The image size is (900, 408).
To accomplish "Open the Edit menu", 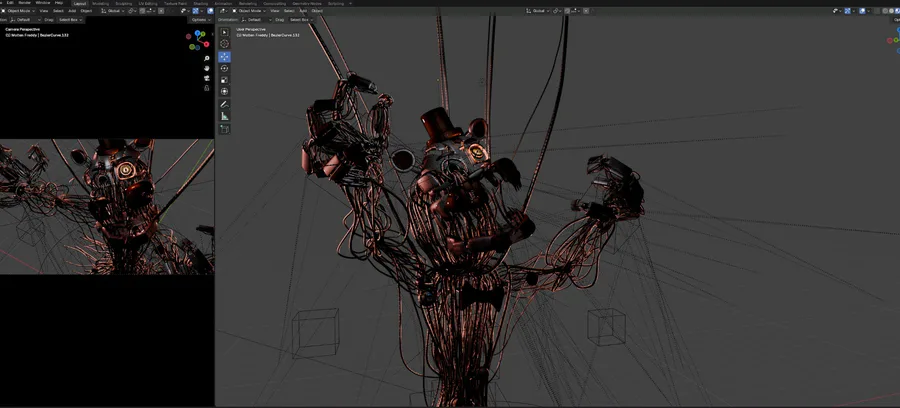I will tap(10, 3).
